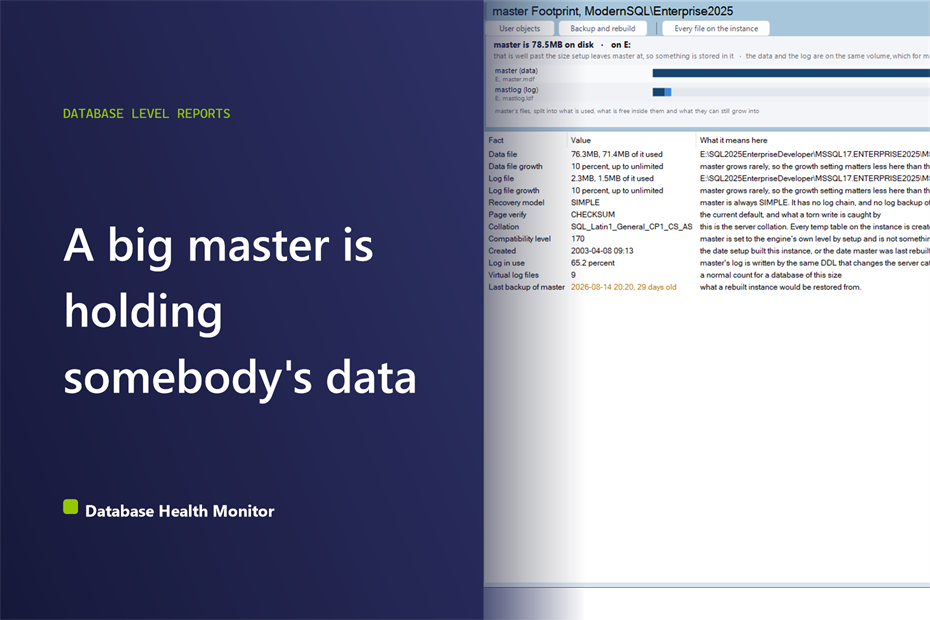Screen dimensions: 930x620
Task: Click the master (data) file label
Action: pos(516,71)
